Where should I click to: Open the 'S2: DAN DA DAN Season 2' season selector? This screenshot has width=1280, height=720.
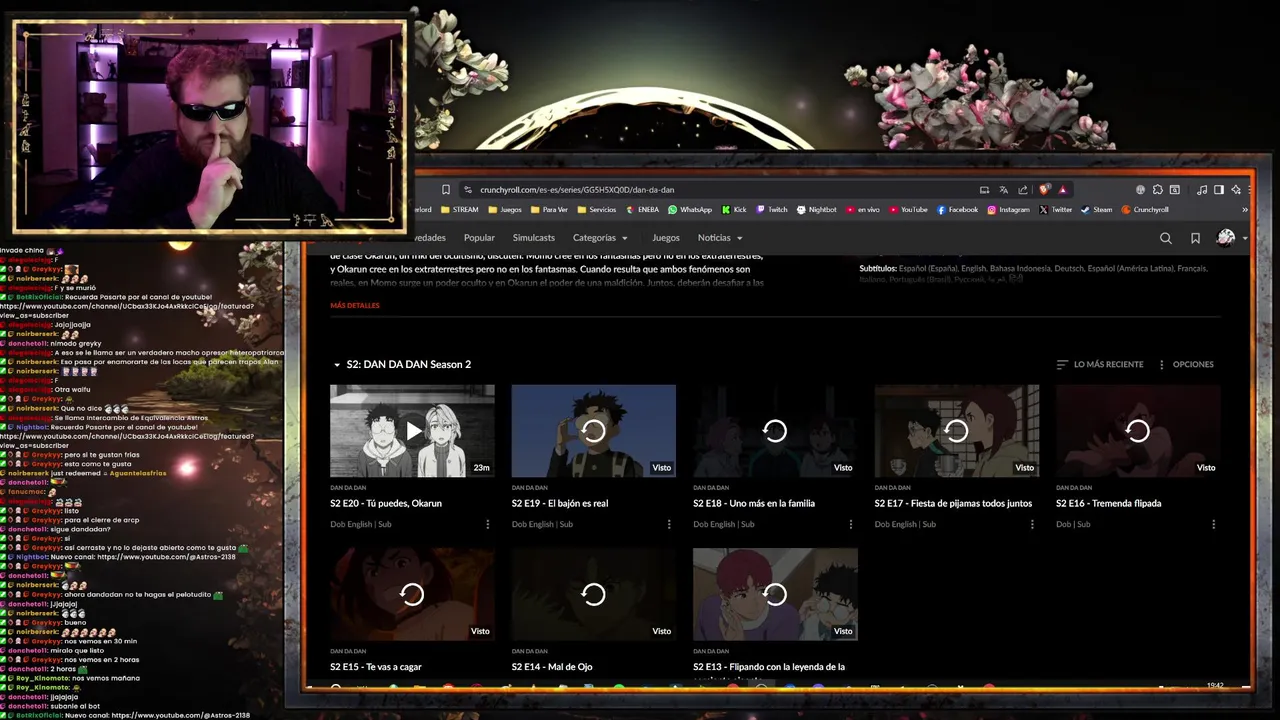[x=402, y=364]
